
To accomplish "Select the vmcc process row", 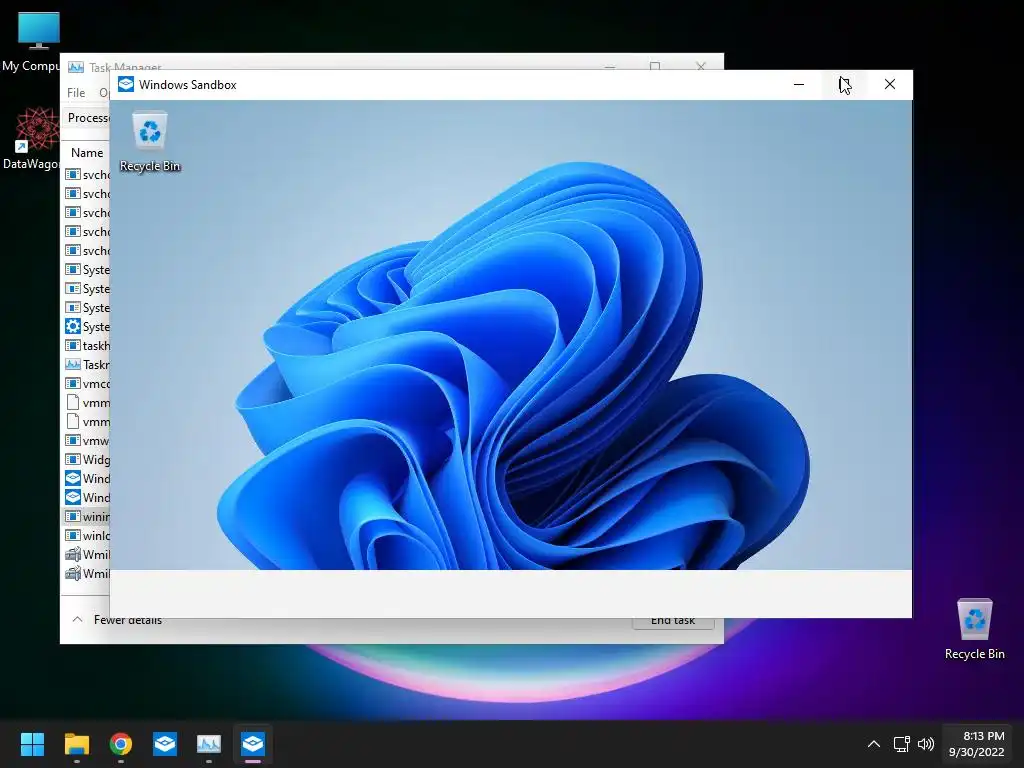I will click(x=87, y=383).
